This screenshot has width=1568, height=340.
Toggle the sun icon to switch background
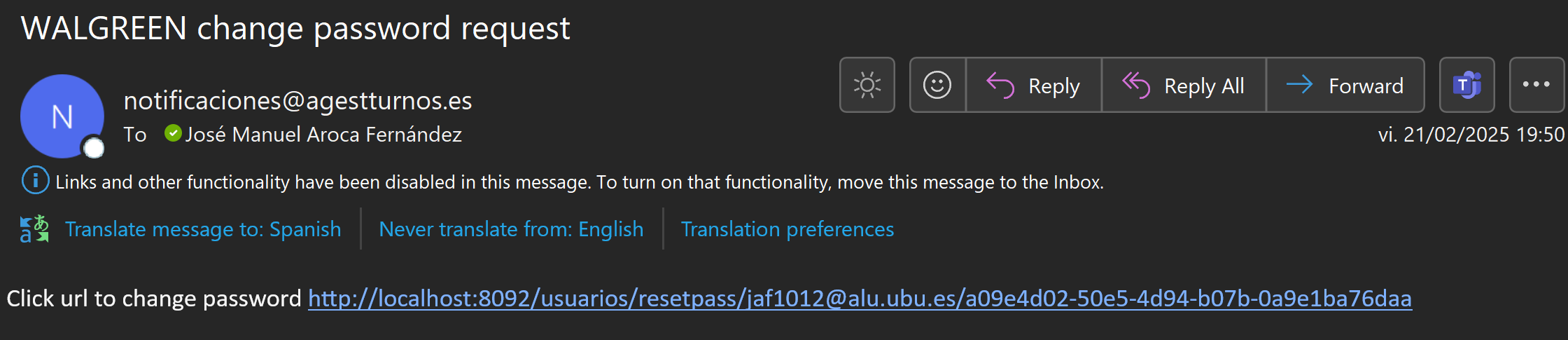coord(867,85)
